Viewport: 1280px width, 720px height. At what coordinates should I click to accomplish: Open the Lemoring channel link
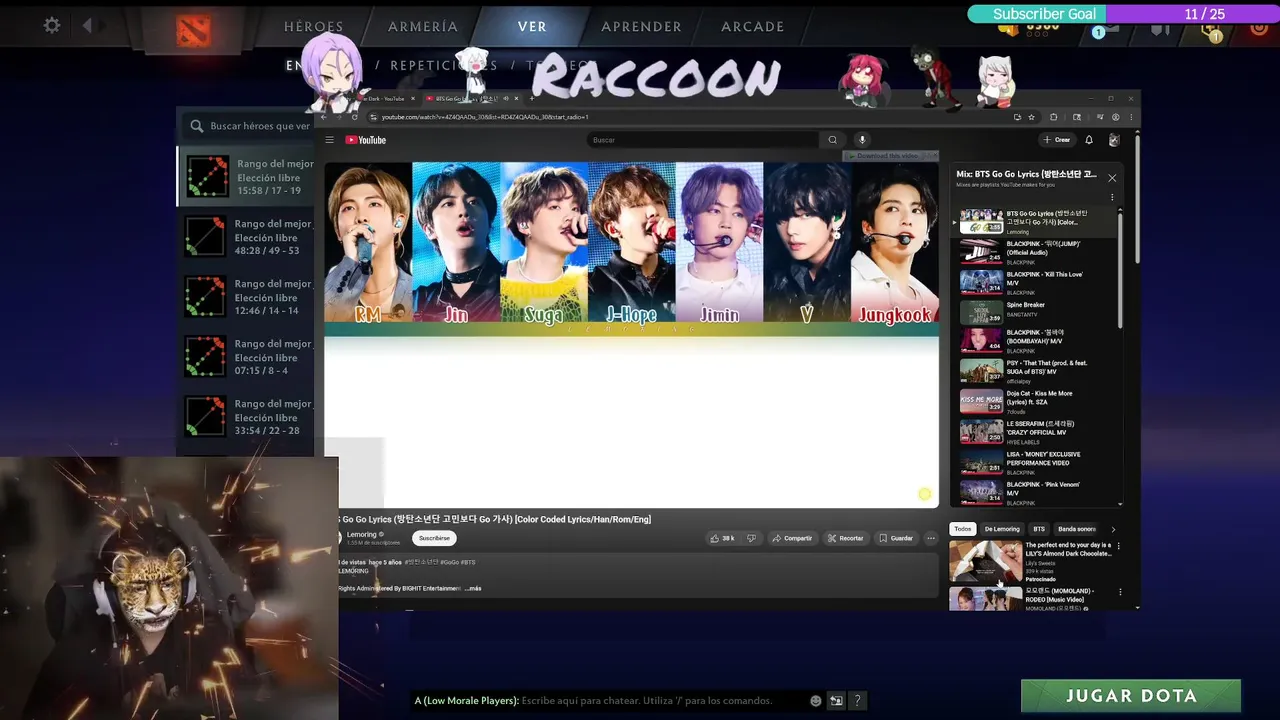pos(362,534)
